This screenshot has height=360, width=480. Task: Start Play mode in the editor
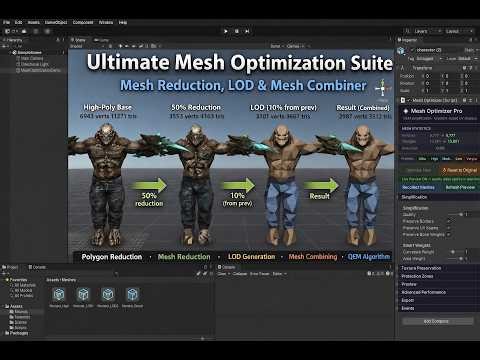(226, 31)
